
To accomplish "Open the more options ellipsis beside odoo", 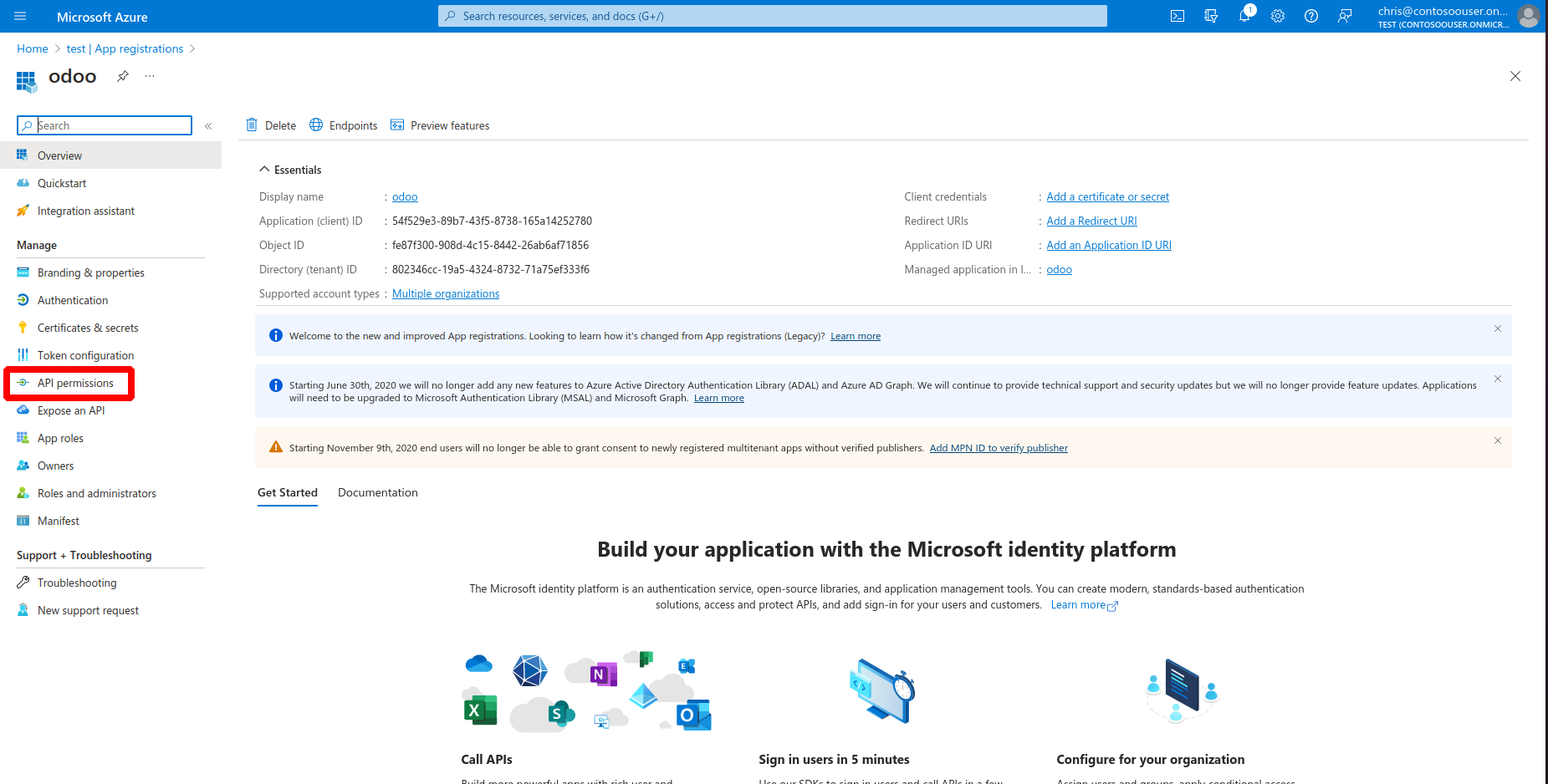I will (x=150, y=76).
